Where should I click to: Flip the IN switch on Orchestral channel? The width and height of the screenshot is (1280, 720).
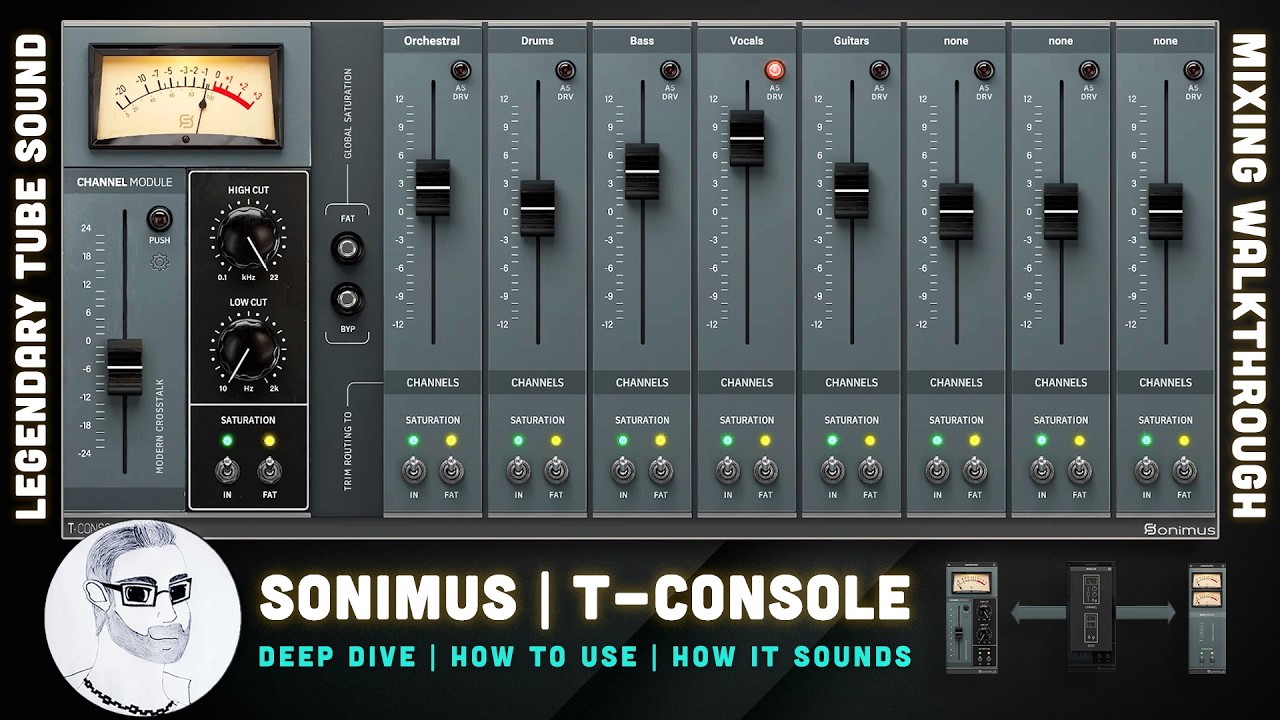pos(413,469)
